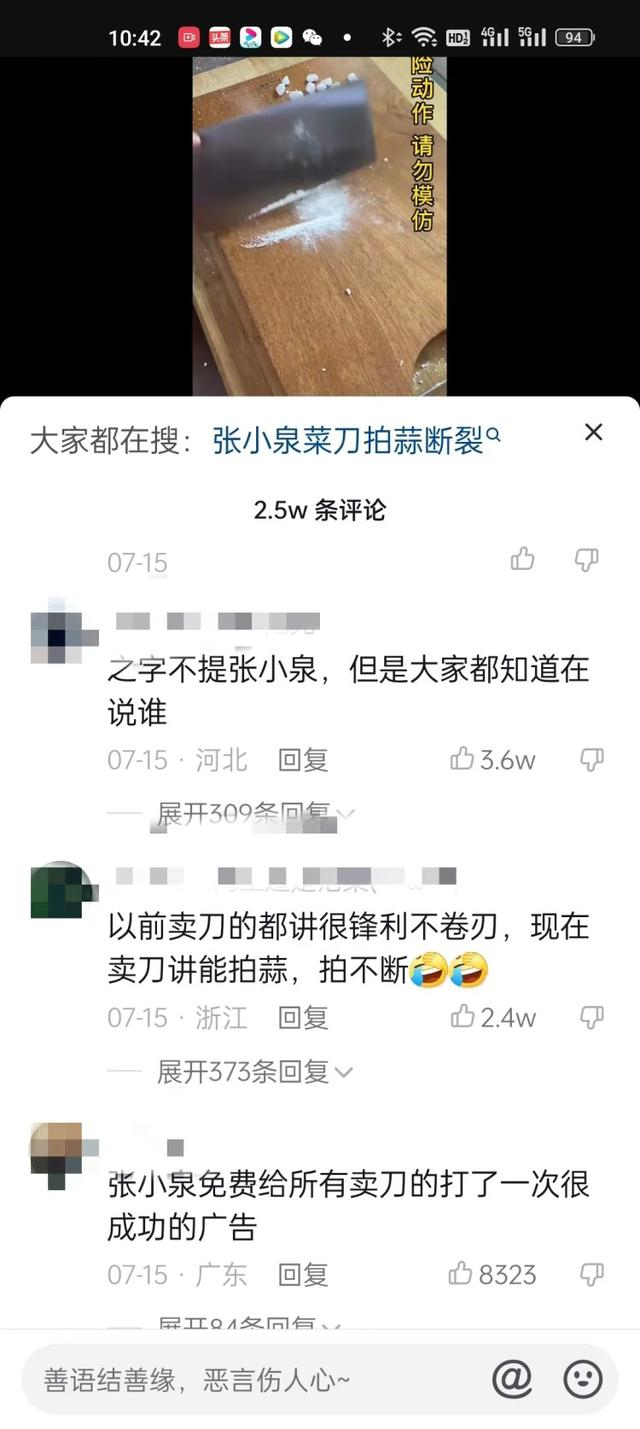Close the comments panel
This screenshot has width=640, height=1429.
(x=594, y=432)
